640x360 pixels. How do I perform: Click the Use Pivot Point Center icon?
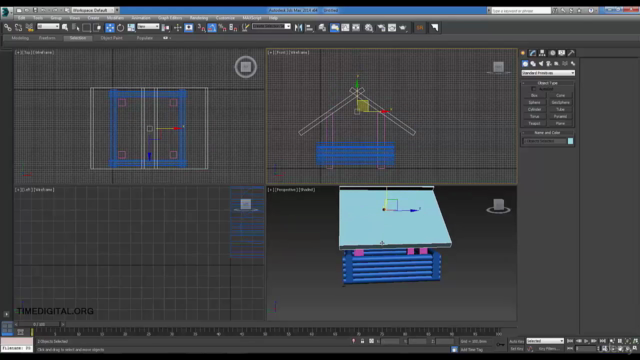coord(165,28)
